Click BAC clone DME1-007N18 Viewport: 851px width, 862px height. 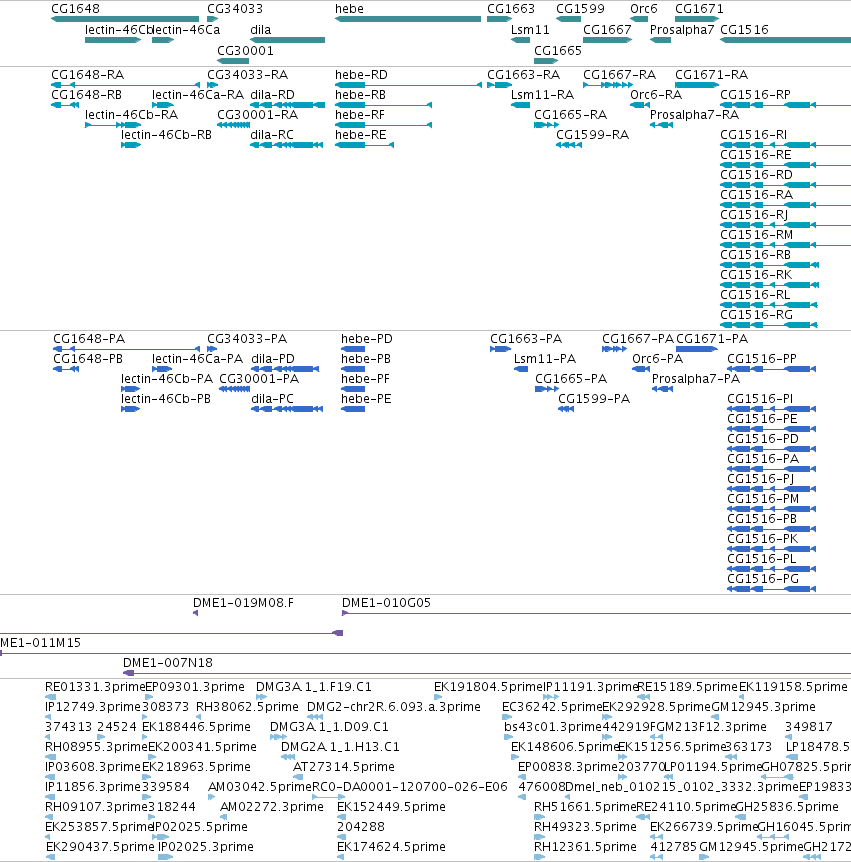click(x=487, y=673)
